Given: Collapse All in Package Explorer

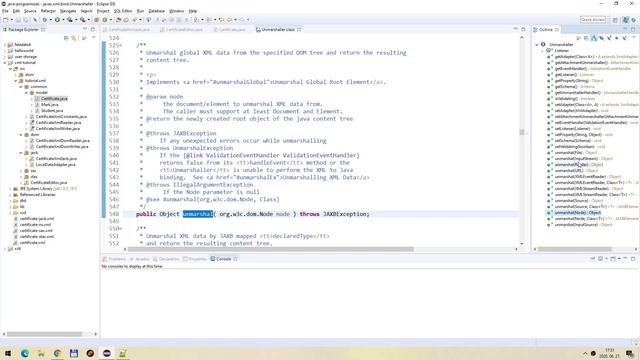Looking at the screenshot, I should (66, 38).
